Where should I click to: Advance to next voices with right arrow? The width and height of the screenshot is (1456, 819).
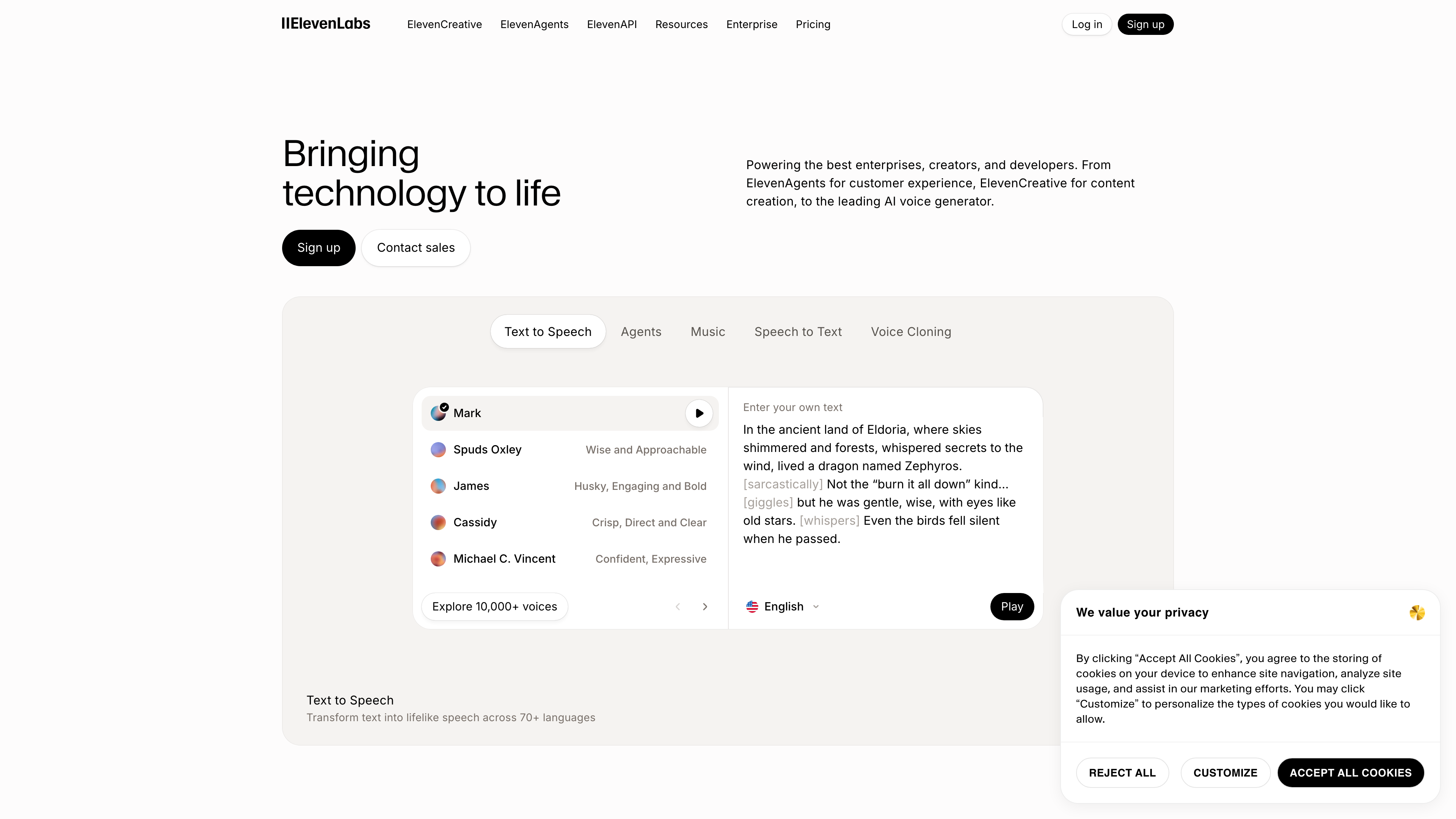pyautogui.click(x=705, y=606)
